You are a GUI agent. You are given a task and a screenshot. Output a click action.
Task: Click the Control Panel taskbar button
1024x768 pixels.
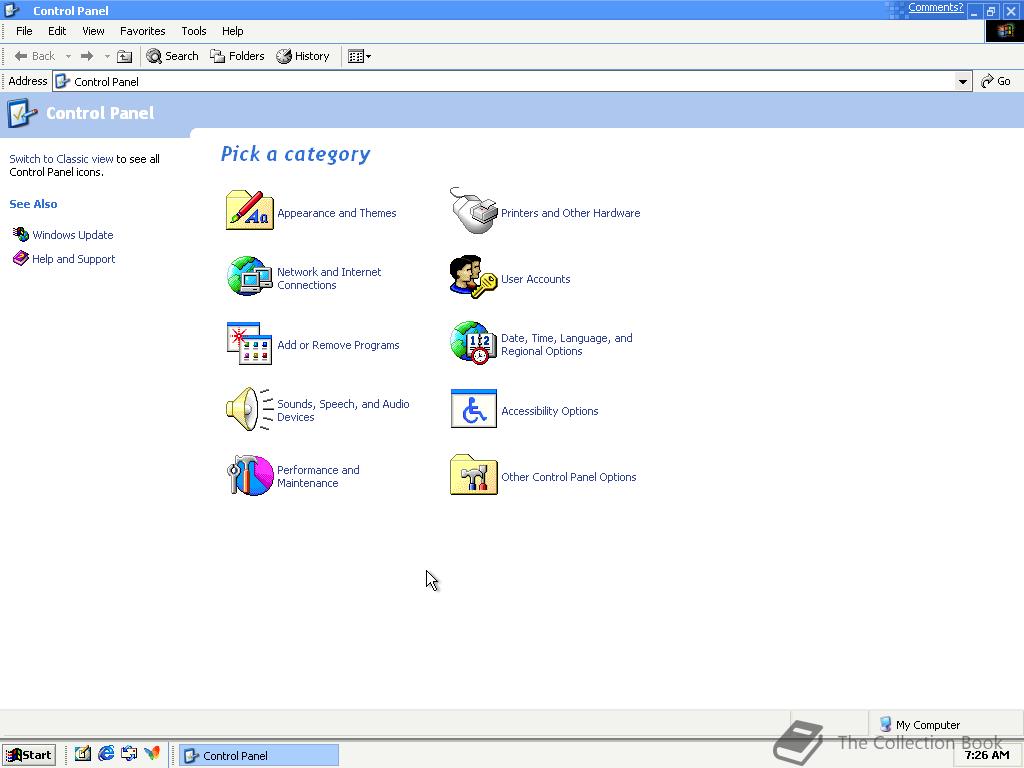click(259, 756)
